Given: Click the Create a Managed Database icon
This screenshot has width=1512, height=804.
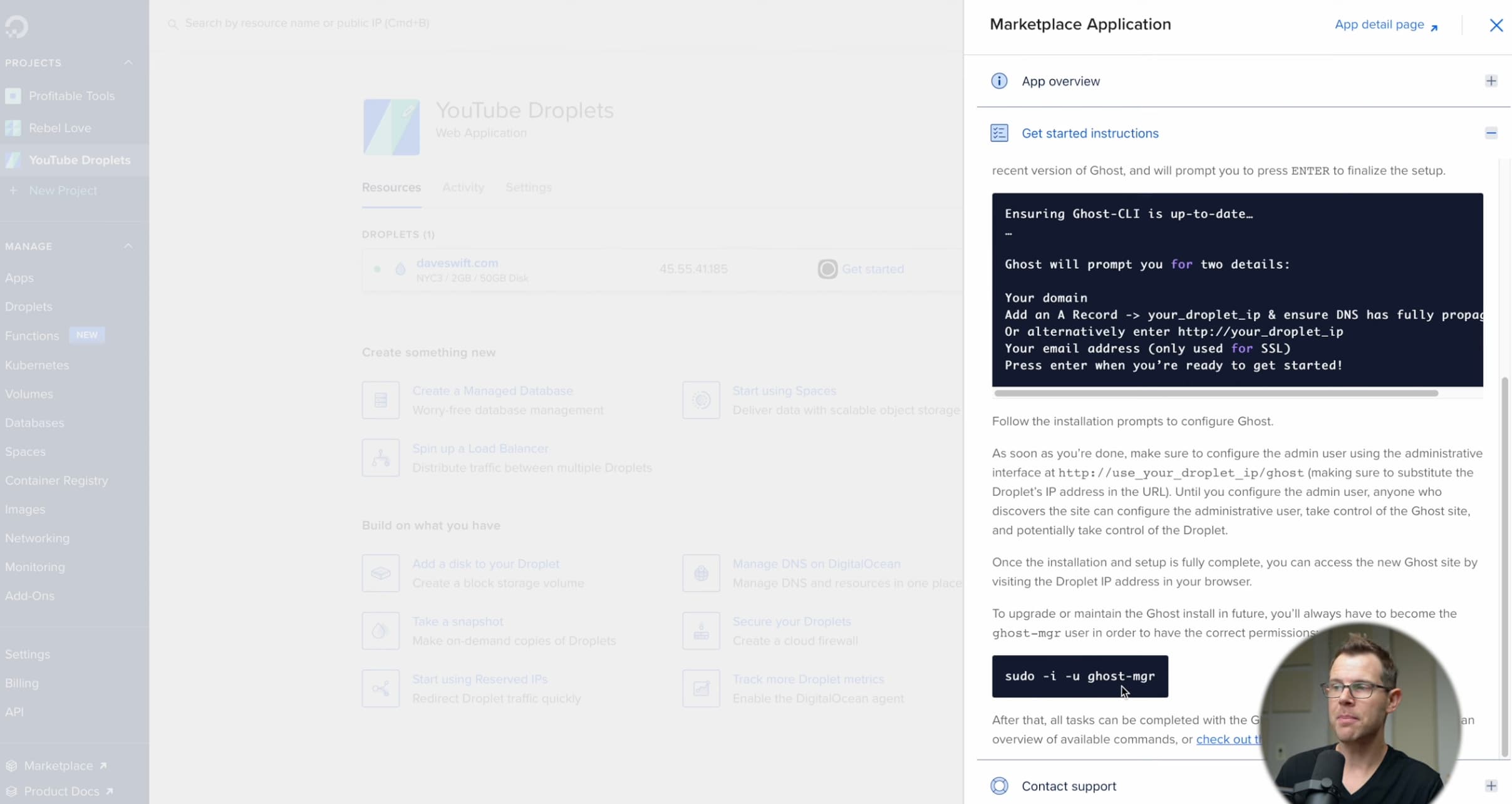Looking at the screenshot, I should coord(380,400).
